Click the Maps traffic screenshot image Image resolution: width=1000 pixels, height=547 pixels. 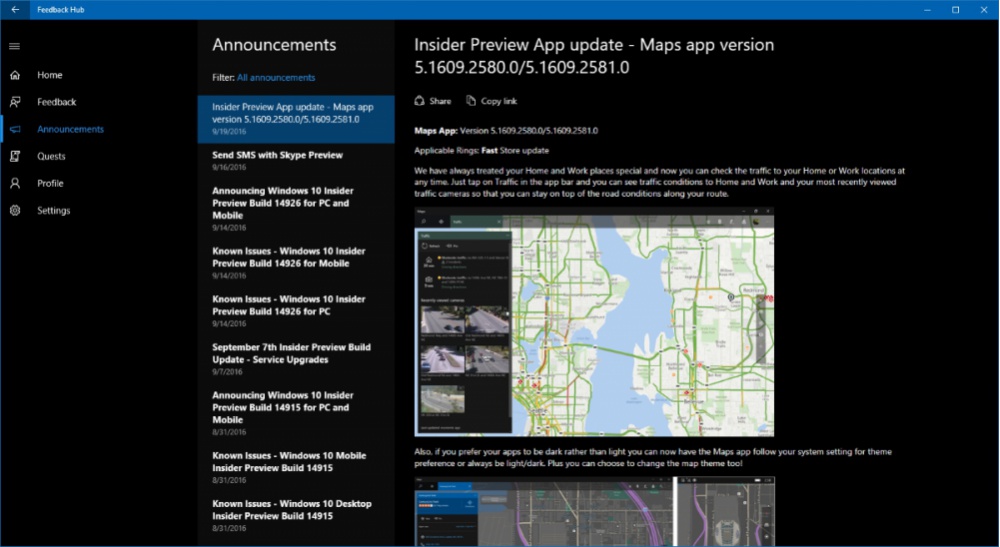click(594, 322)
